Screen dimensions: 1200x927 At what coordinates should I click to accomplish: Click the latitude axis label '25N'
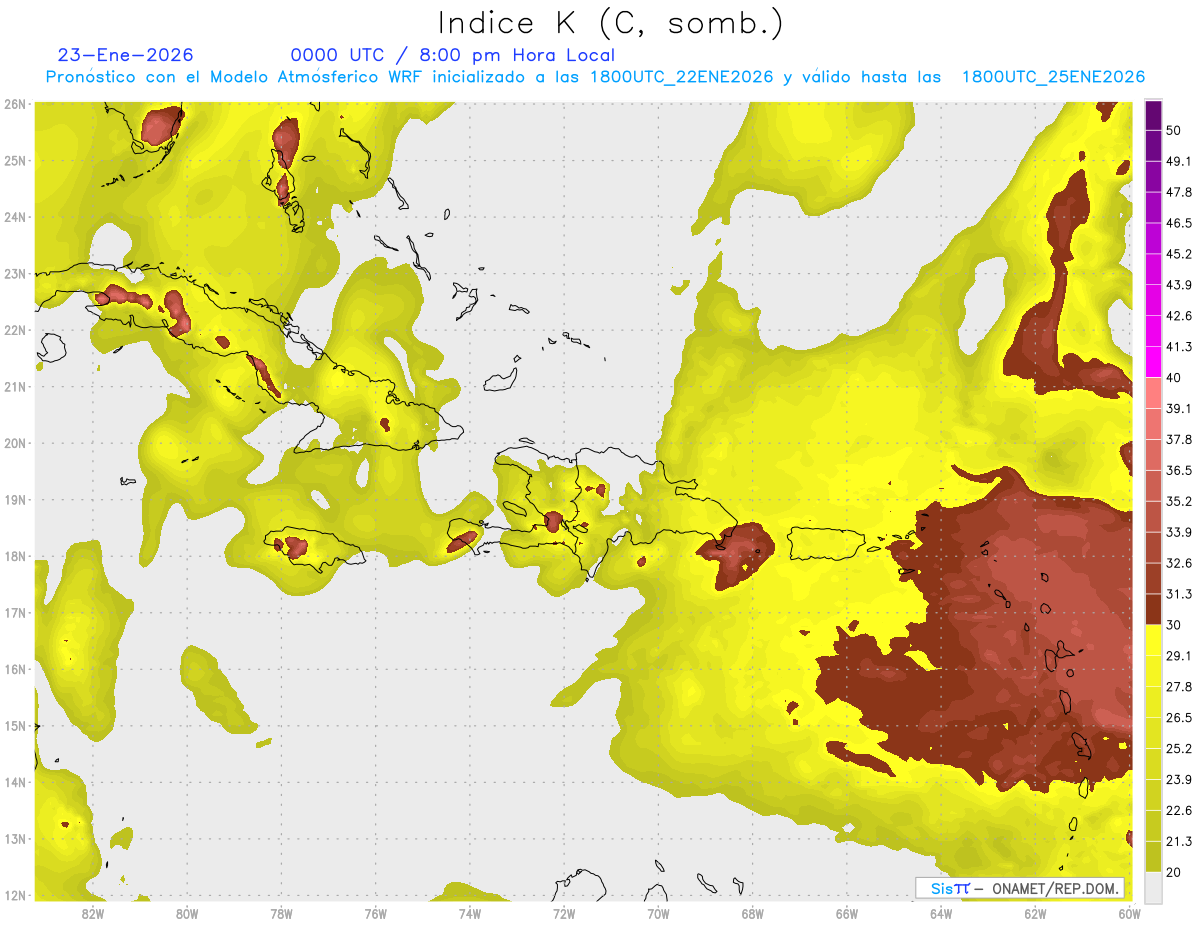click(x=15, y=161)
